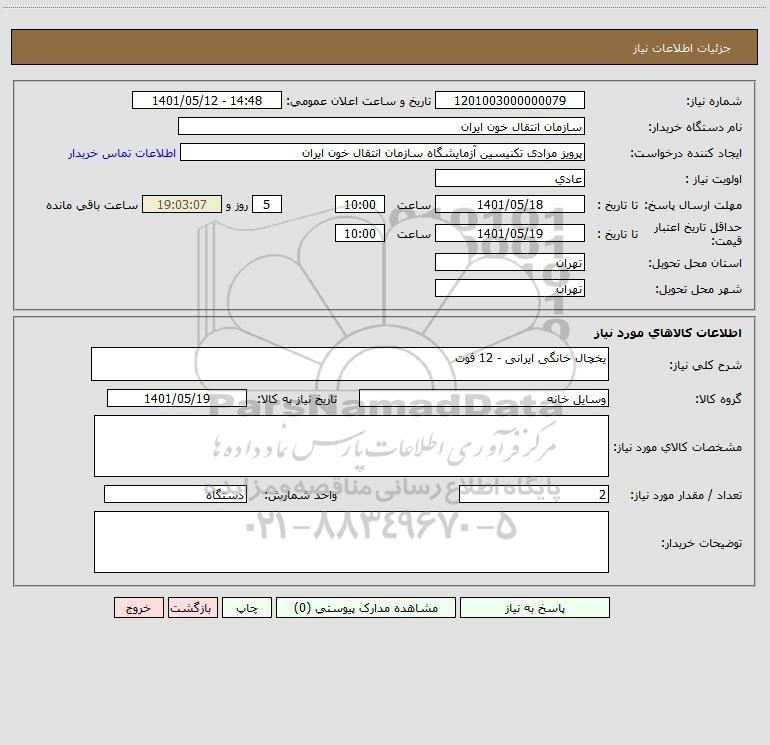Click delivery province field 'تهران'
Screen dimensions: 770x745
(510, 262)
